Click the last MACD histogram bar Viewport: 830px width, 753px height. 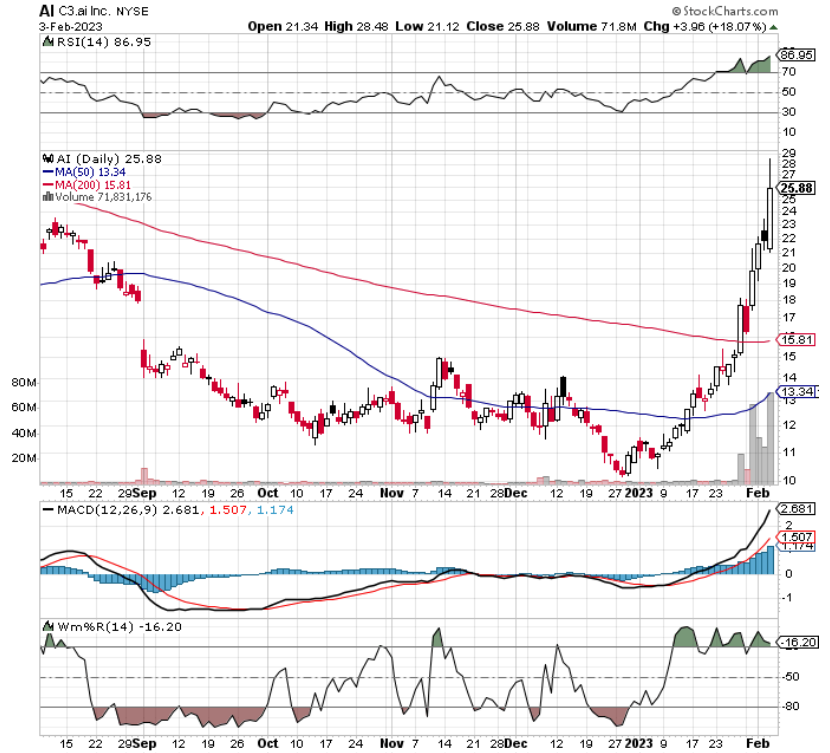pos(770,560)
